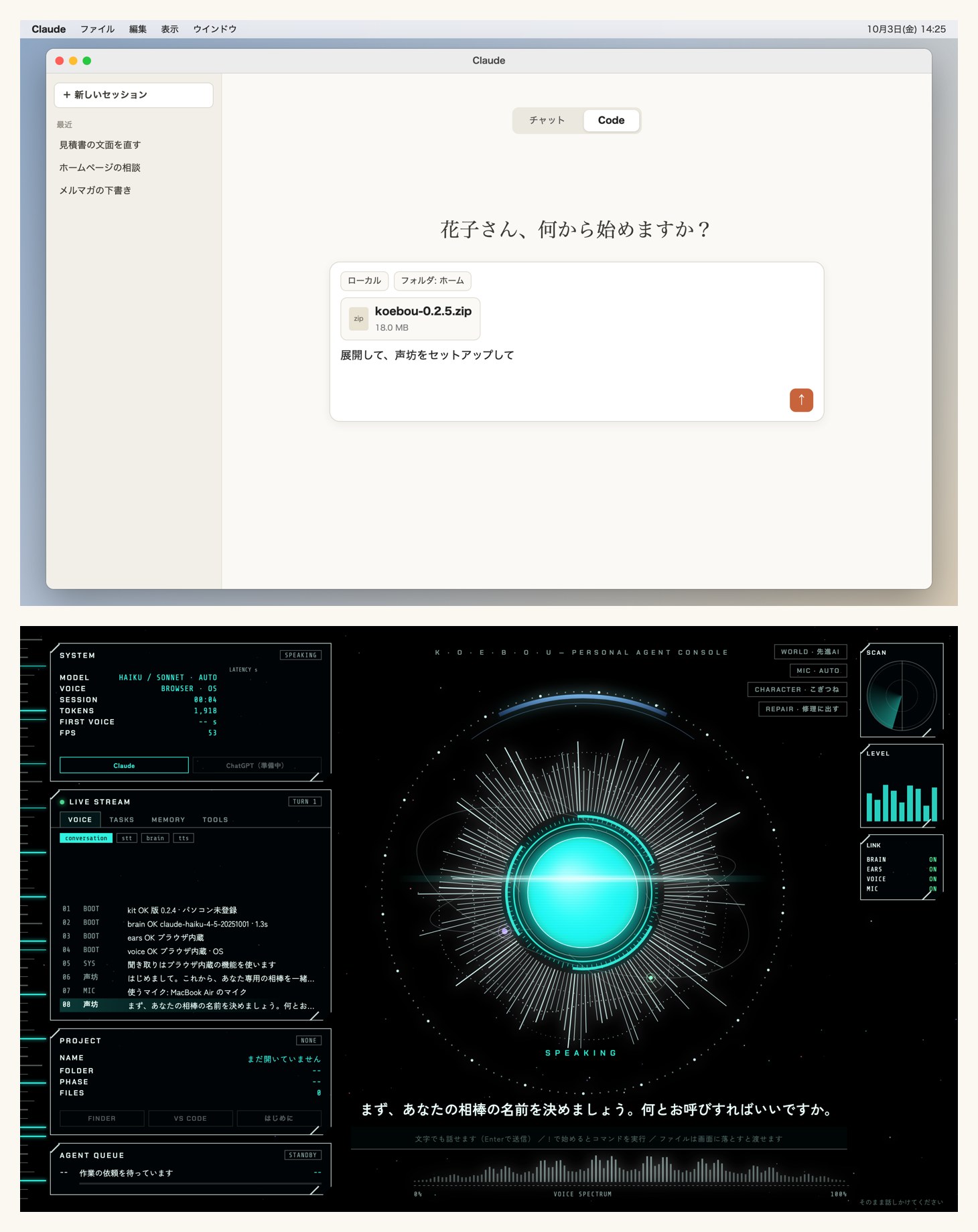Click the VOICE SPECTRUM bar display
This screenshot has height=1232, width=978.
[630, 1169]
